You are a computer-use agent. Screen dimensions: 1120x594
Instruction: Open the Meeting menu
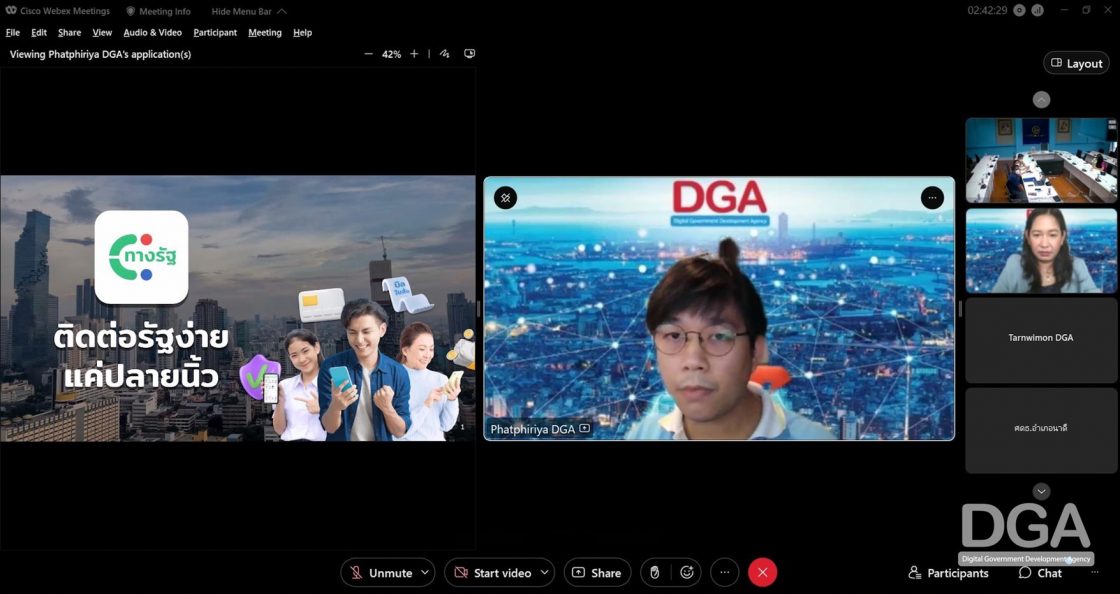click(265, 33)
